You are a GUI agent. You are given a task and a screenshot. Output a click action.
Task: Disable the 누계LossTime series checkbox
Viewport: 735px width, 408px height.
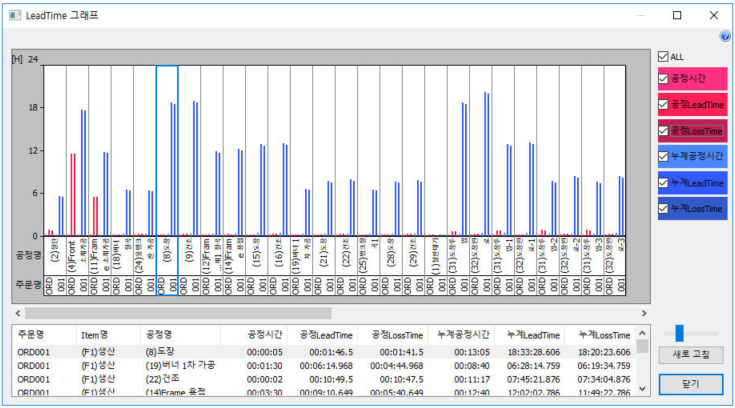pyautogui.click(x=663, y=208)
